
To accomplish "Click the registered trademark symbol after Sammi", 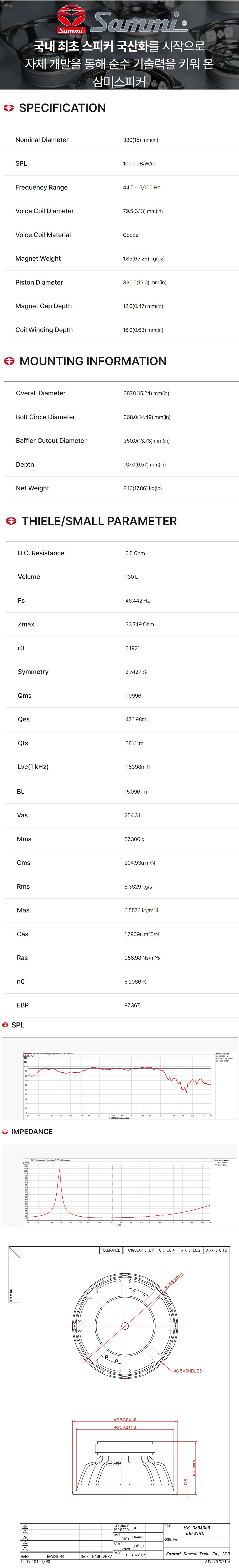I will pos(184,24).
